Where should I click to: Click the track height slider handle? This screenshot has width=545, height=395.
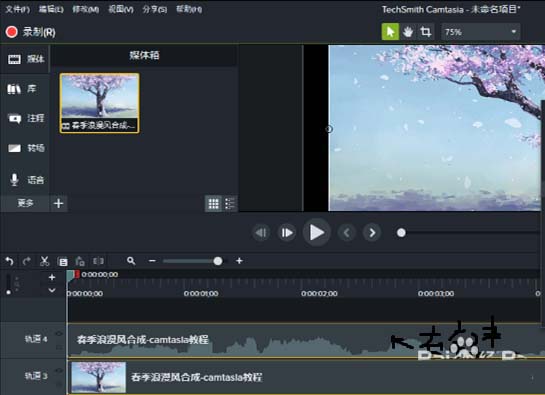(8, 293)
